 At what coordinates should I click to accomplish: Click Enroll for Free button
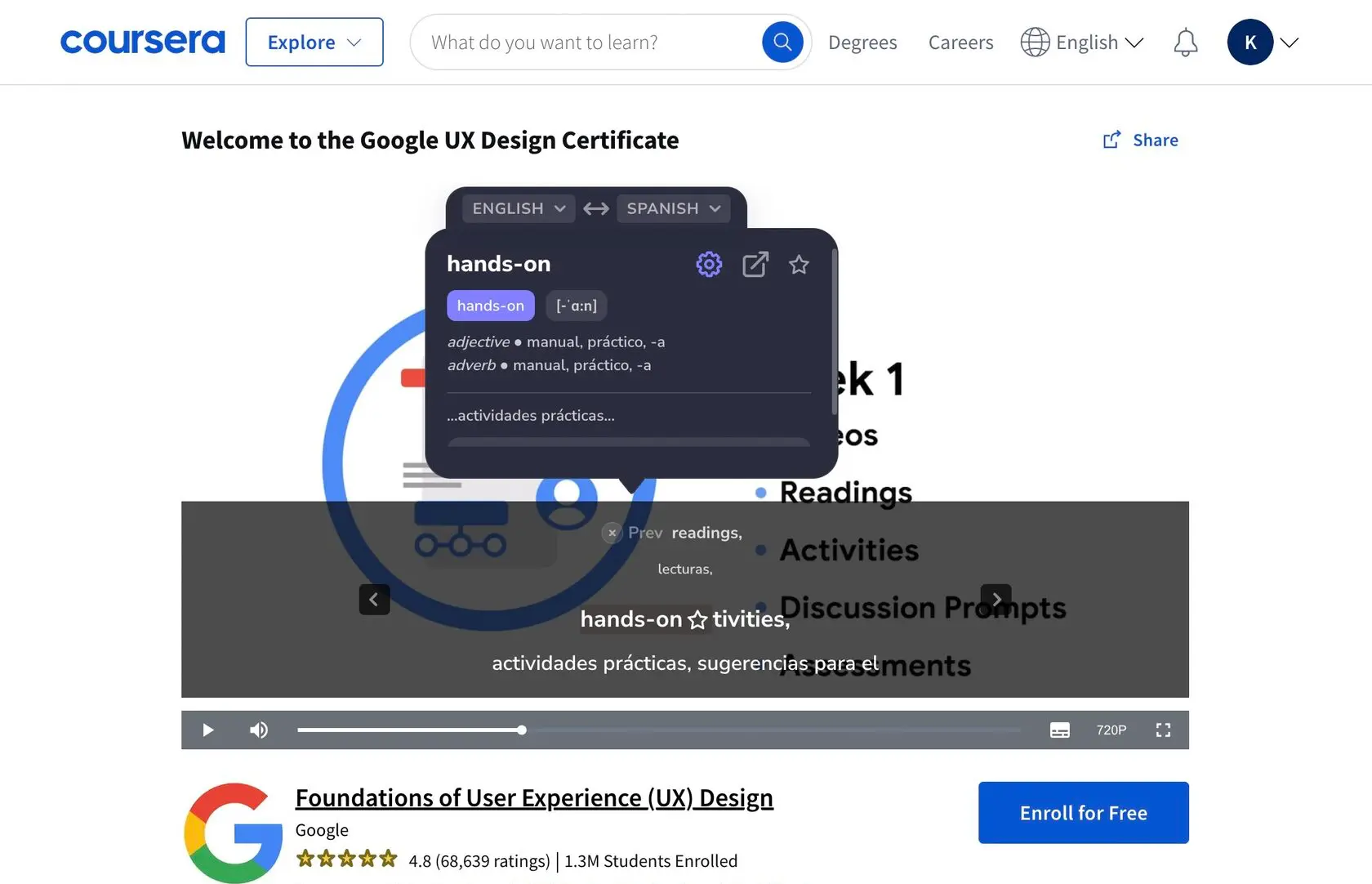point(1083,812)
